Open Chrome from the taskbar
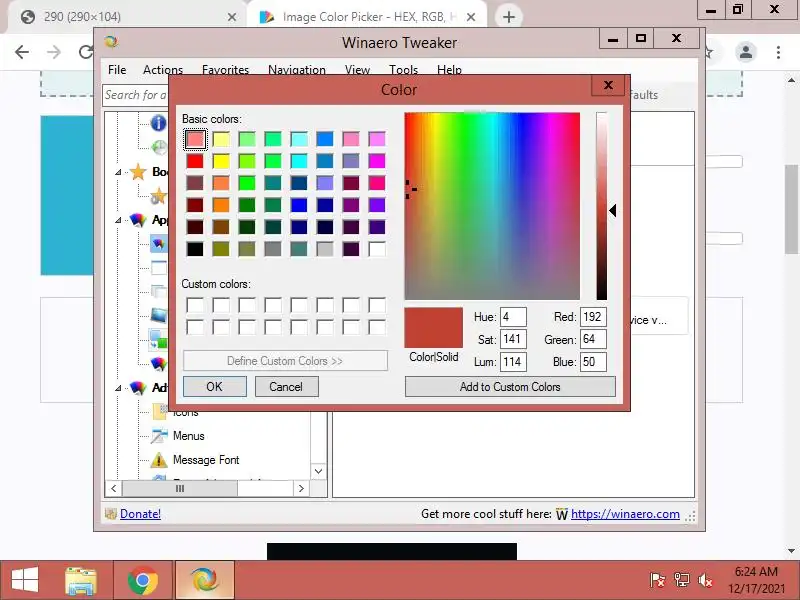This screenshot has width=800, height=600. 143,580
